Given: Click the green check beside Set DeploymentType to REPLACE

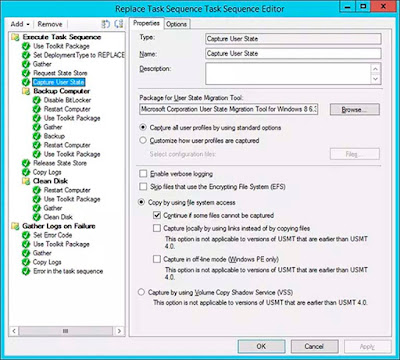Looking at the screenshot, I should (x=26, y=55).
